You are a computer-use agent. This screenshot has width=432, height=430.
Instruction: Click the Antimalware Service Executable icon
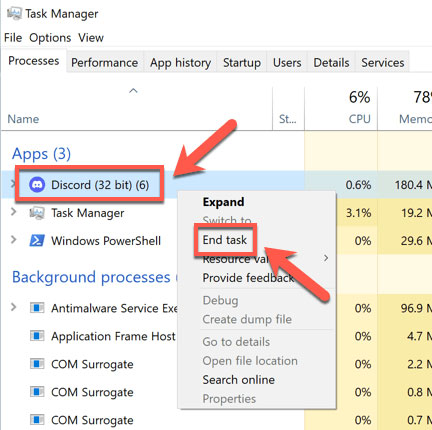coord(37,308)
